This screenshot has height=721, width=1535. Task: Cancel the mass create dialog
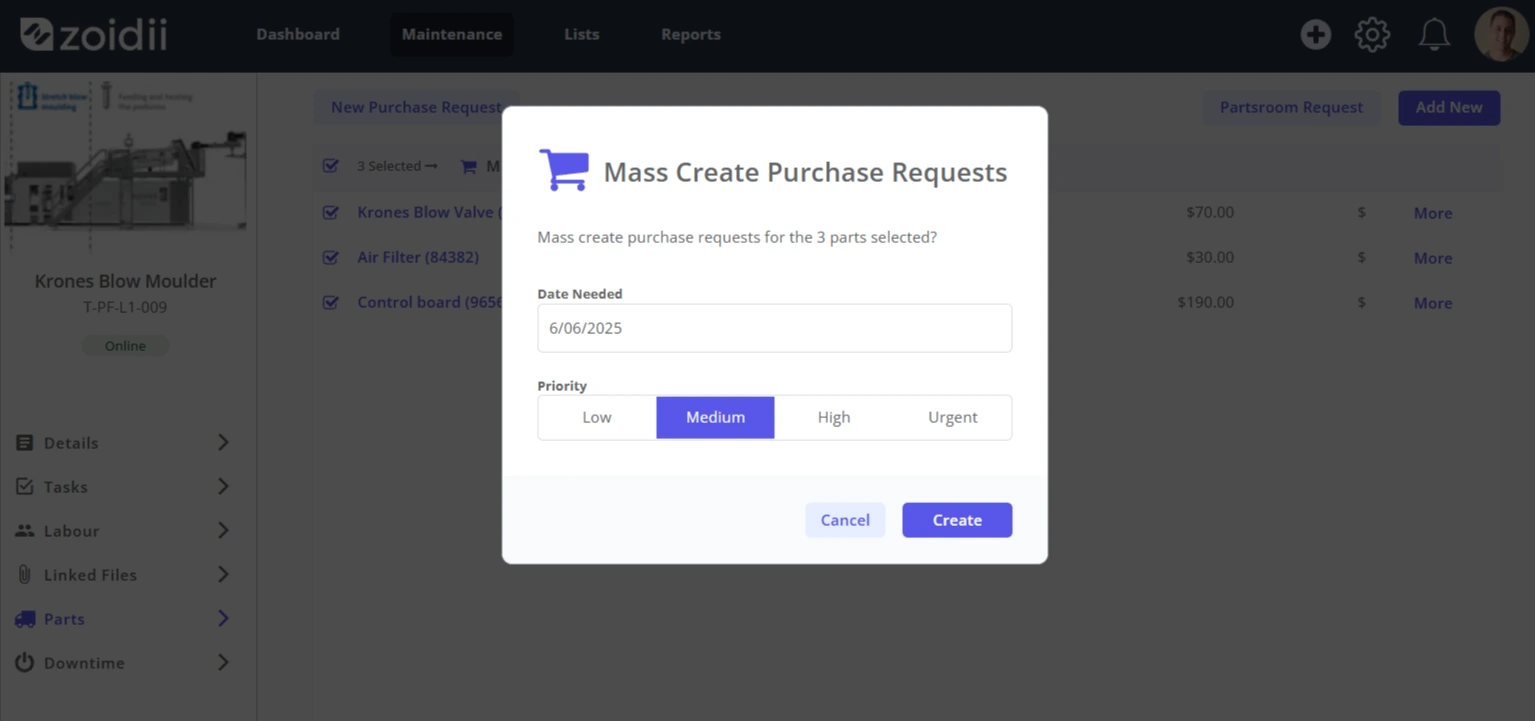(x=845, y=520)
